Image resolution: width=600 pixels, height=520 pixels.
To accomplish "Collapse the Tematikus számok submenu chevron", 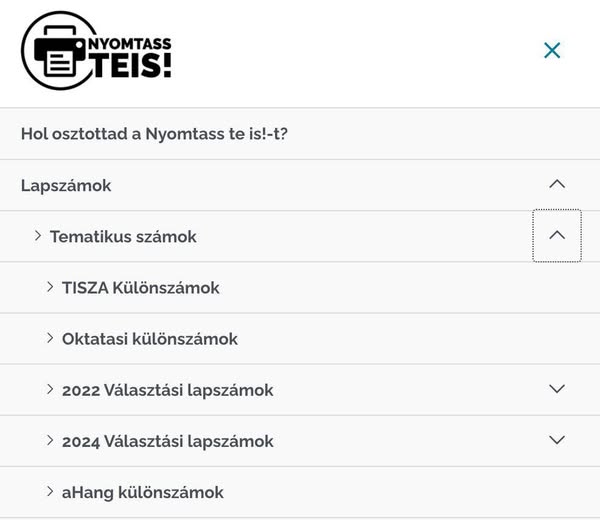I will [557, 236].
